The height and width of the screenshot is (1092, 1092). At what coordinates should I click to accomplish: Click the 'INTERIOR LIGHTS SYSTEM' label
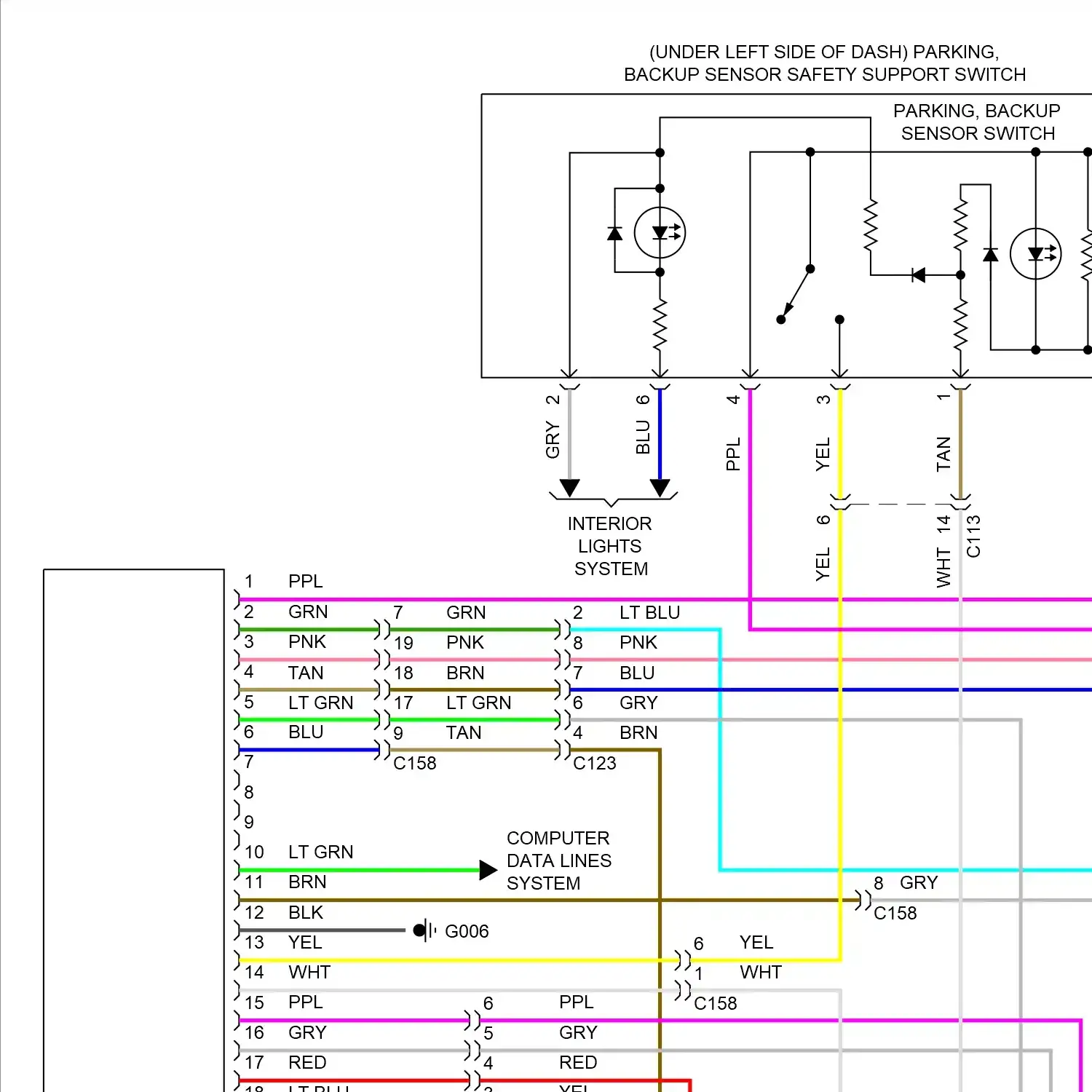(610, 546)
